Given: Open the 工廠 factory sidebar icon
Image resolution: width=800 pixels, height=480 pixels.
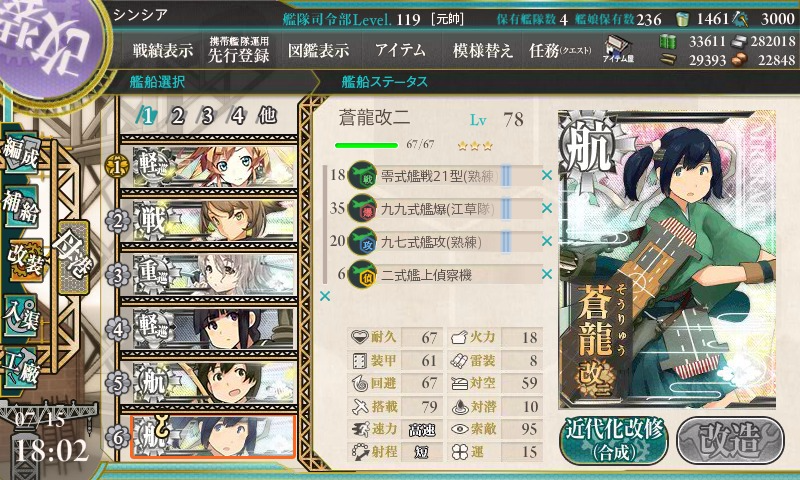Looking at the screenshot, I should pyautogui.click(x=21, y=368).
